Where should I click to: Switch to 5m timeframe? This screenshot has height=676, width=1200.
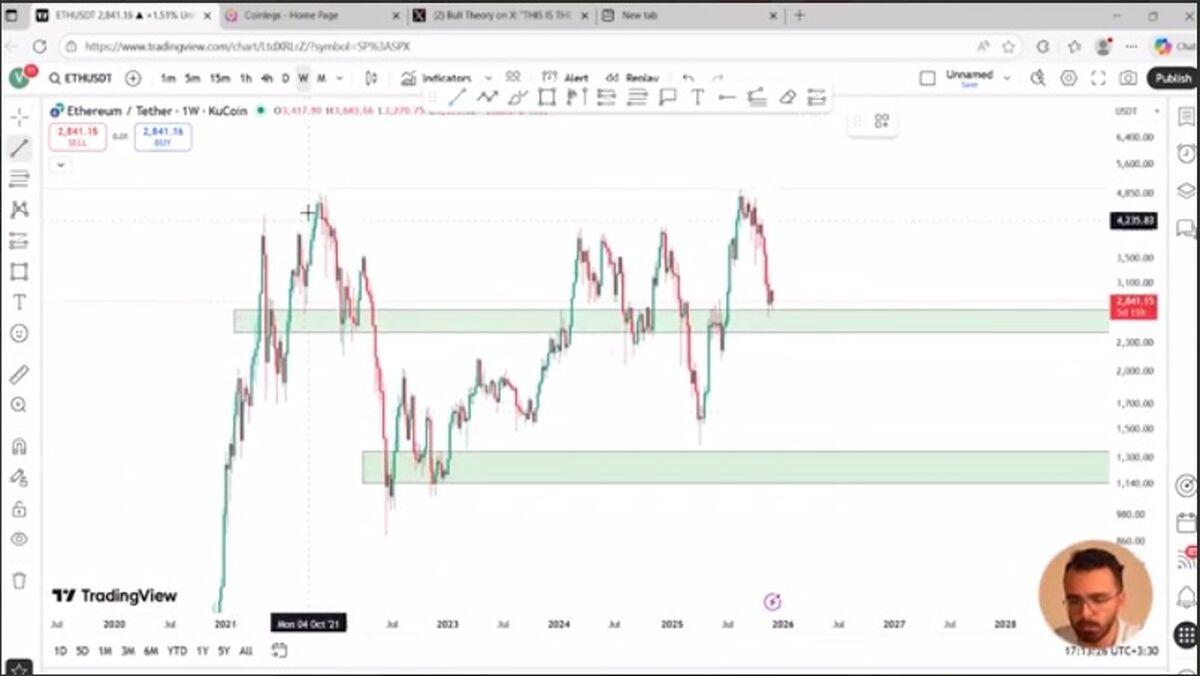click(x=192, y=78)
